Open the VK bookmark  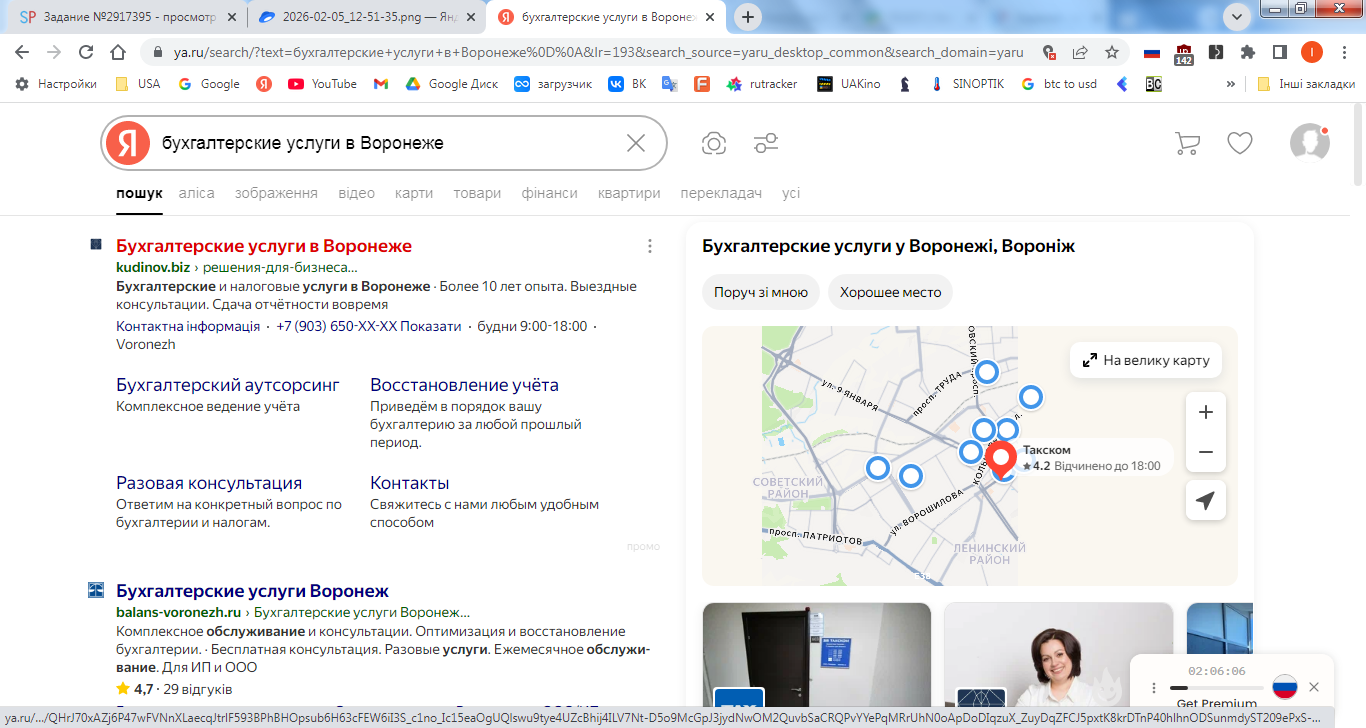pyautogui.click(x=627, y=84)
